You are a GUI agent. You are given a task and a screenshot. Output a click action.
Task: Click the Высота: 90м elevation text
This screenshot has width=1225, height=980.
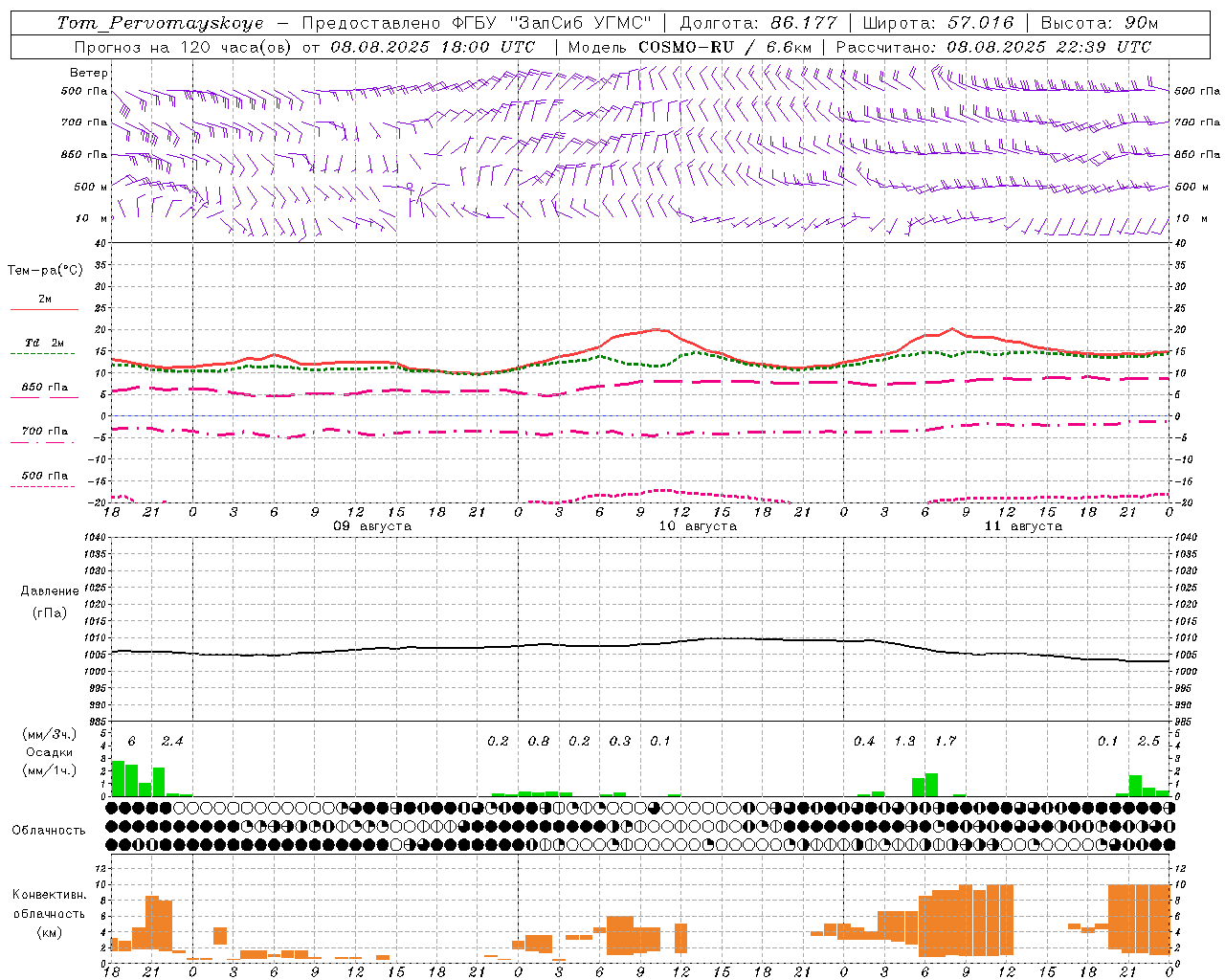pyautogui.click(x=1099, y=23)
